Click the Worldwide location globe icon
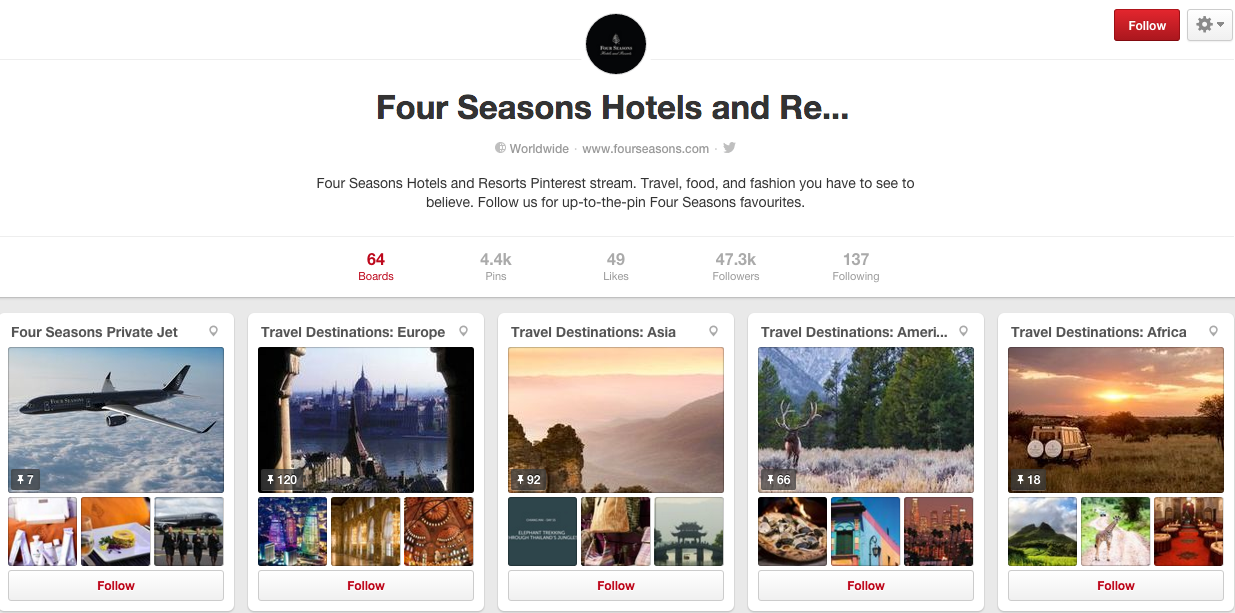Image resolution: width=1235 pixels, height=613 pixels. pyautogui.click(x=501, y=148)
